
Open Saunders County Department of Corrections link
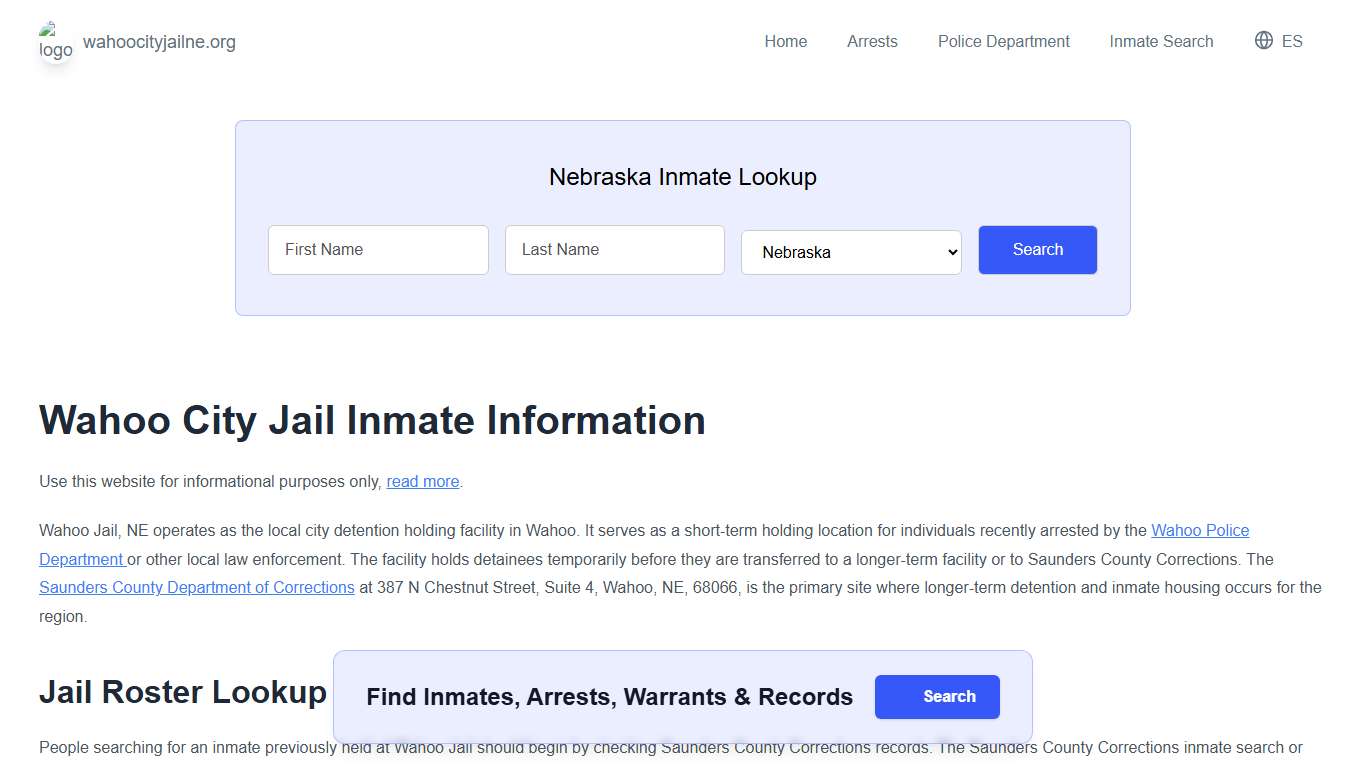coord(196,587)
